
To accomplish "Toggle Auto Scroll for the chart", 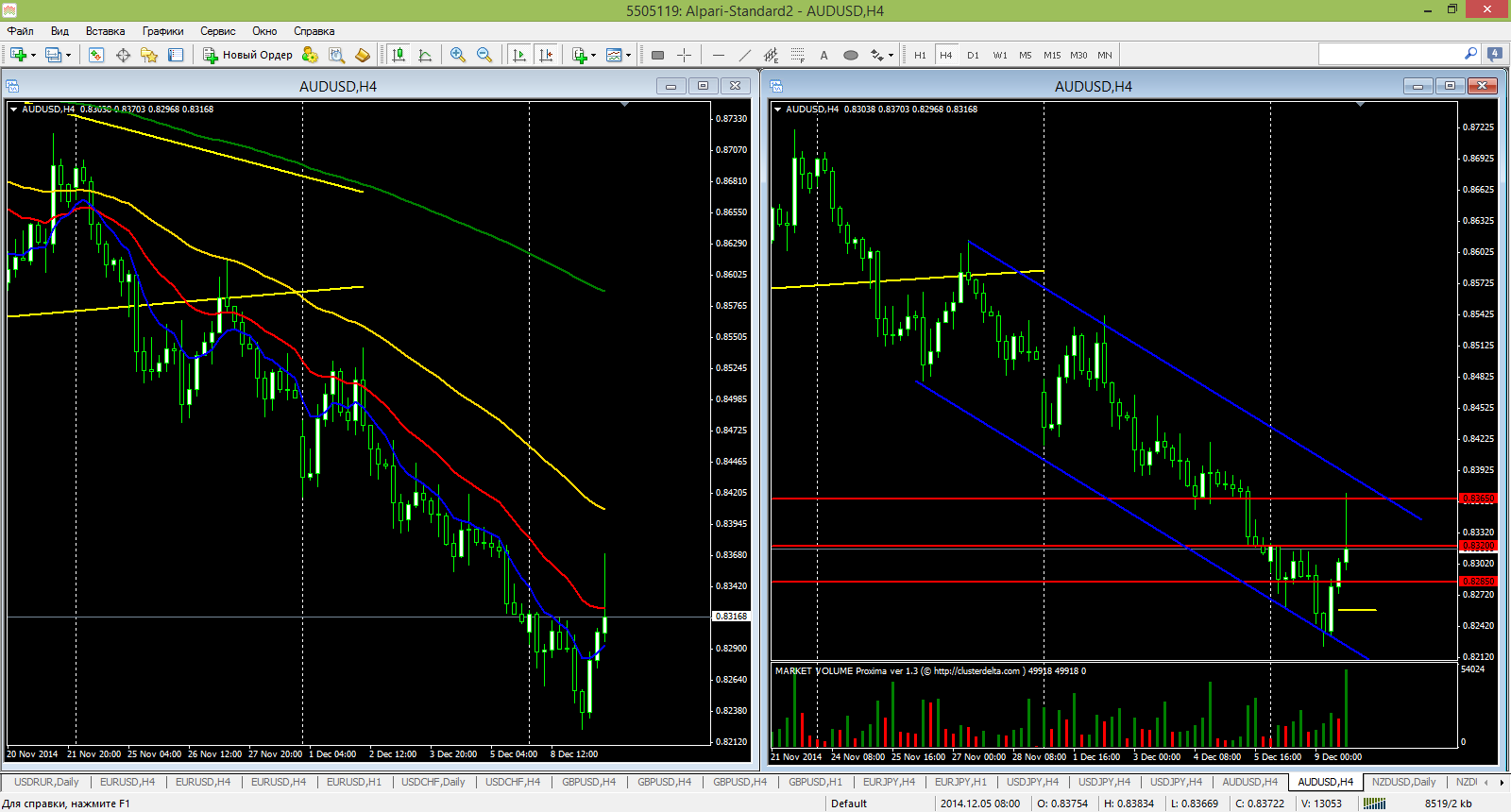I will (519, 55).
